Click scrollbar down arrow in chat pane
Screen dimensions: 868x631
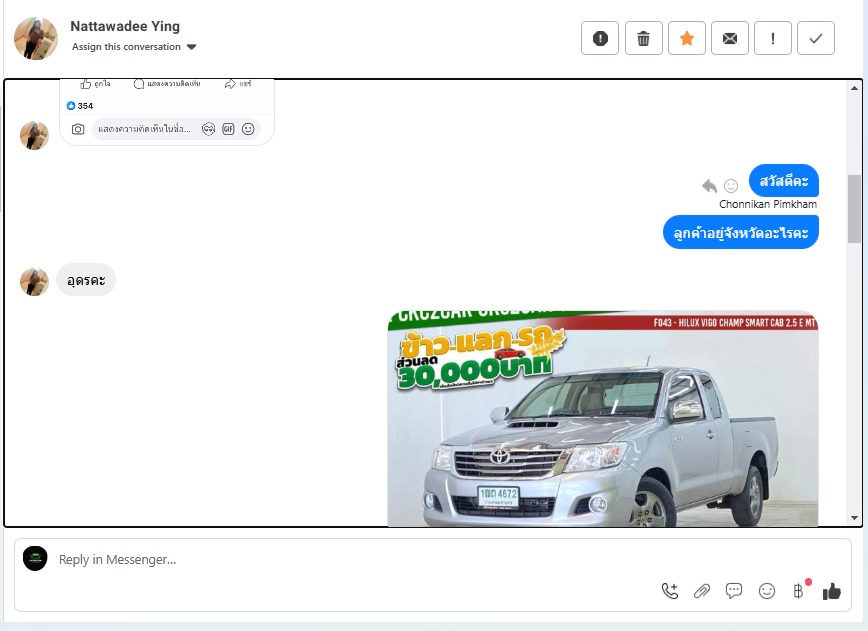coord(854,518)
